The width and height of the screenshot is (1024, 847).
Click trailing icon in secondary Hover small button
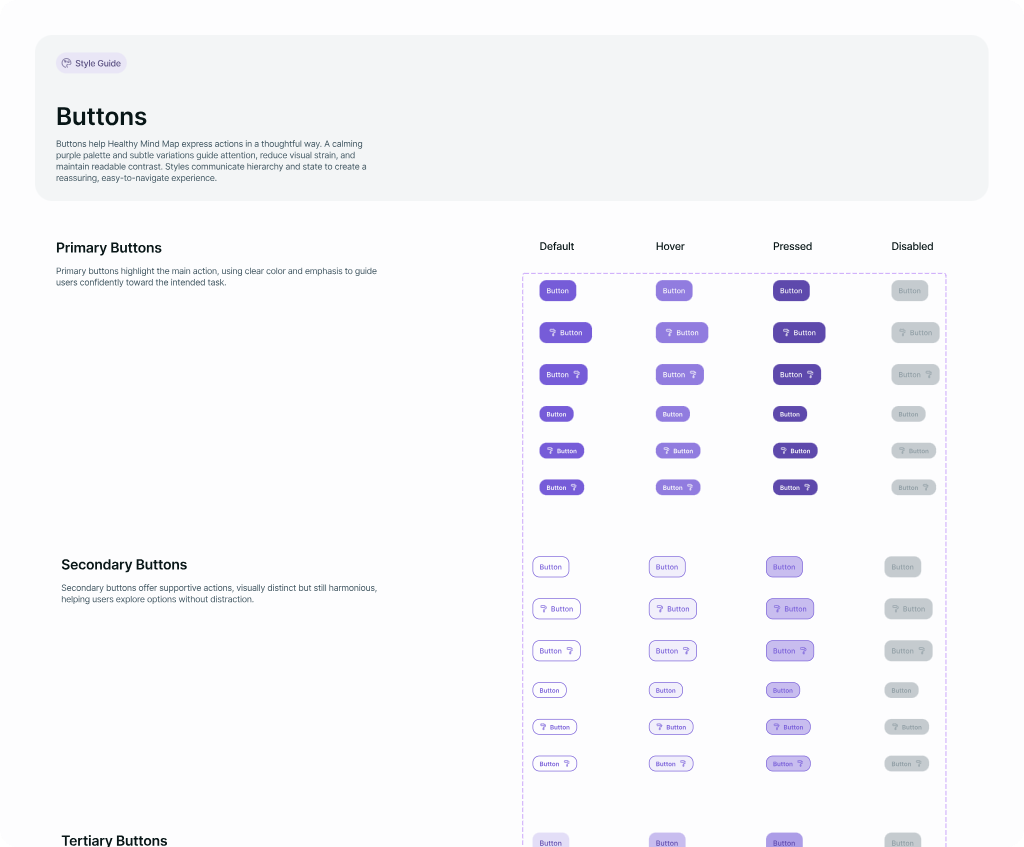[x=683, y=763]
